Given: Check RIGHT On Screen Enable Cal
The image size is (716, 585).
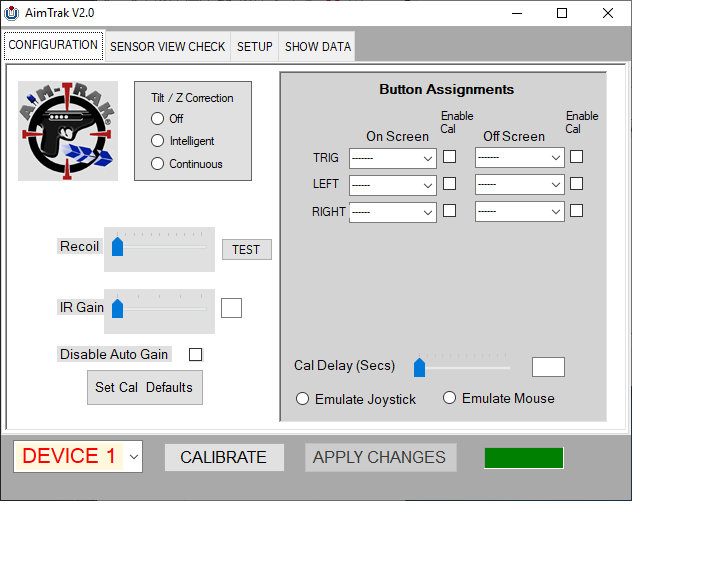Looking at the screenshot, I should pyautogui.click(x=450, y=211).
